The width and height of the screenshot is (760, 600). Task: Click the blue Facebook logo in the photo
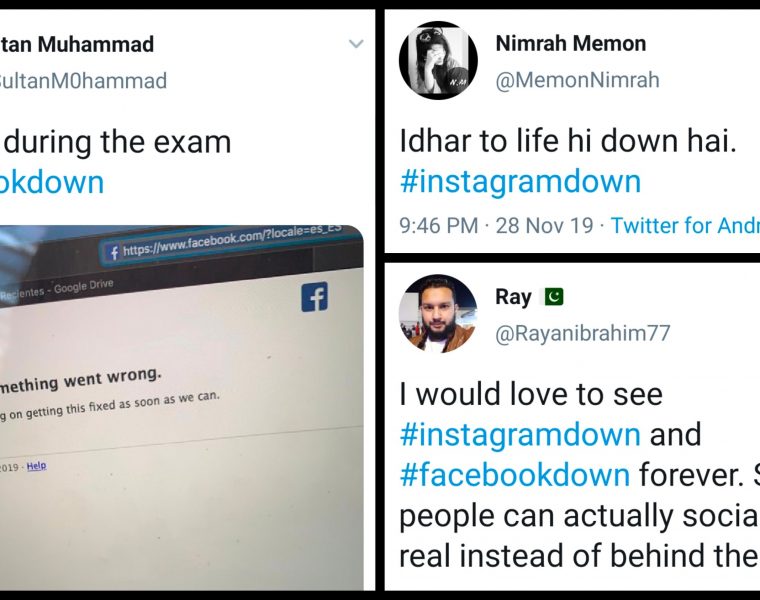click(x=315, y=297)
